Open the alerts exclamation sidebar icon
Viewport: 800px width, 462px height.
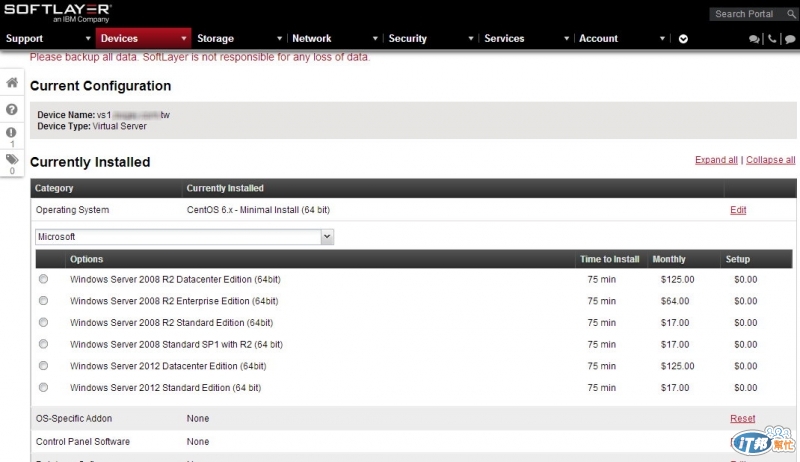coord(11,133)
